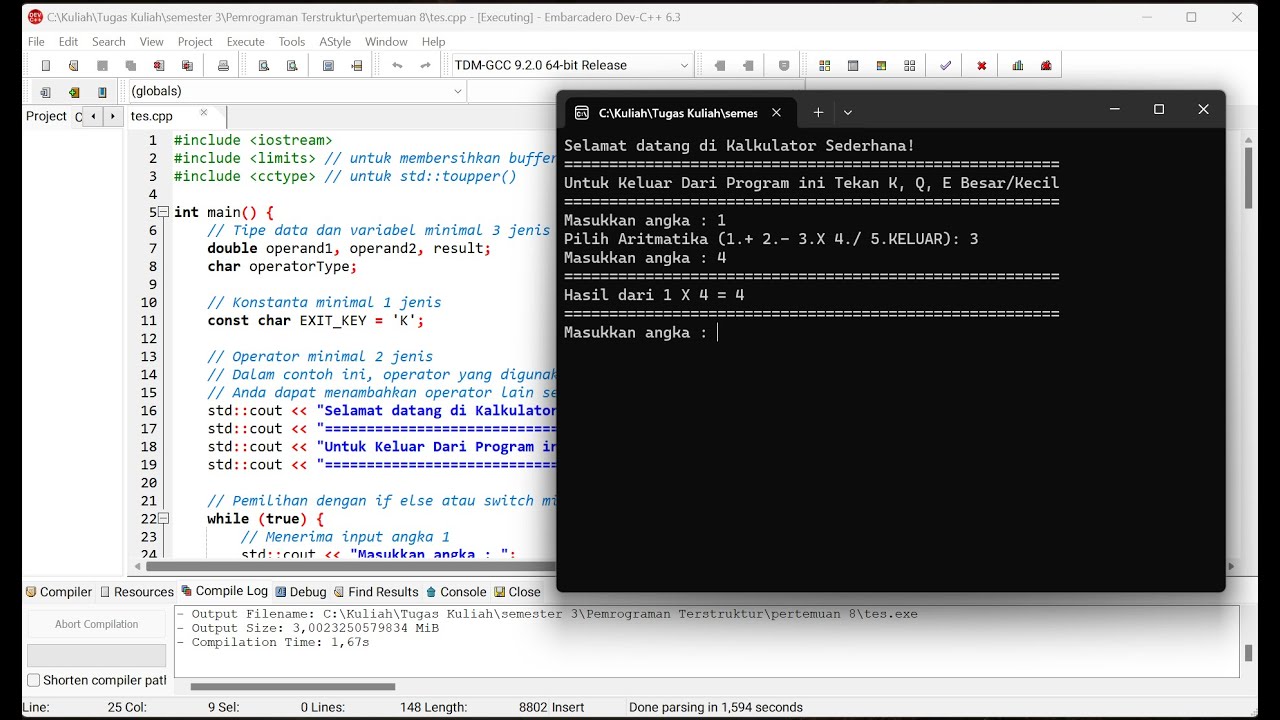Open the AStyle menu
This screenshot has width=1280, height=720.
point(335,42)
